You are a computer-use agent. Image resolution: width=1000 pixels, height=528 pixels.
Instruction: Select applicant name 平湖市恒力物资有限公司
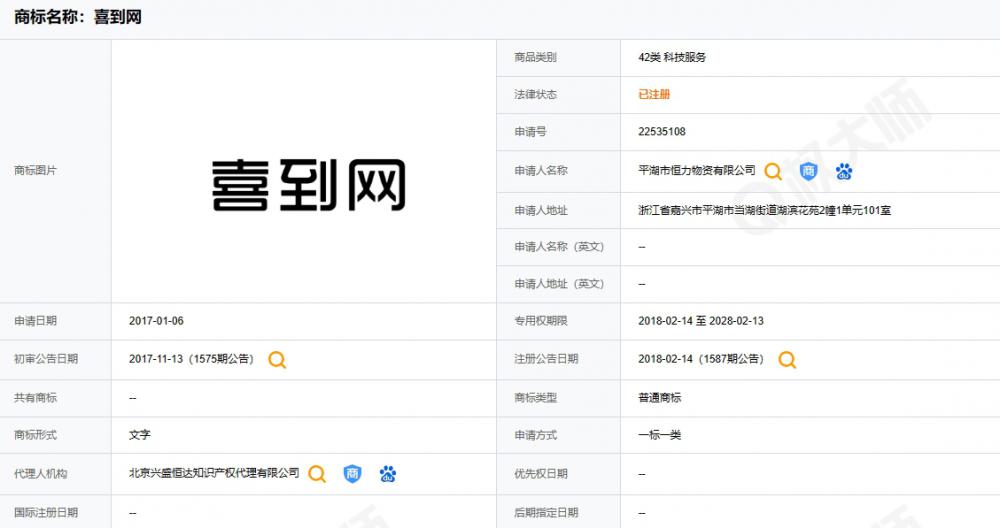click(696, 170)
